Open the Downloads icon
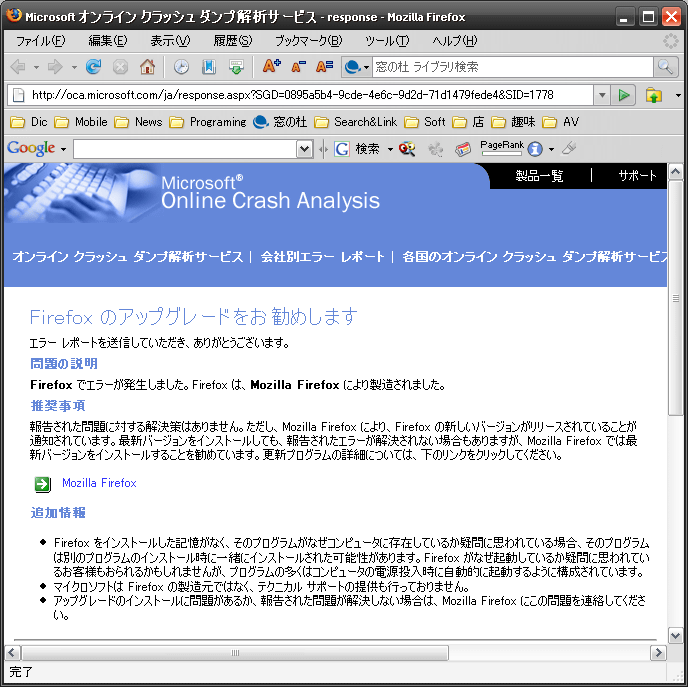688x687 pixels. point(236,67)
